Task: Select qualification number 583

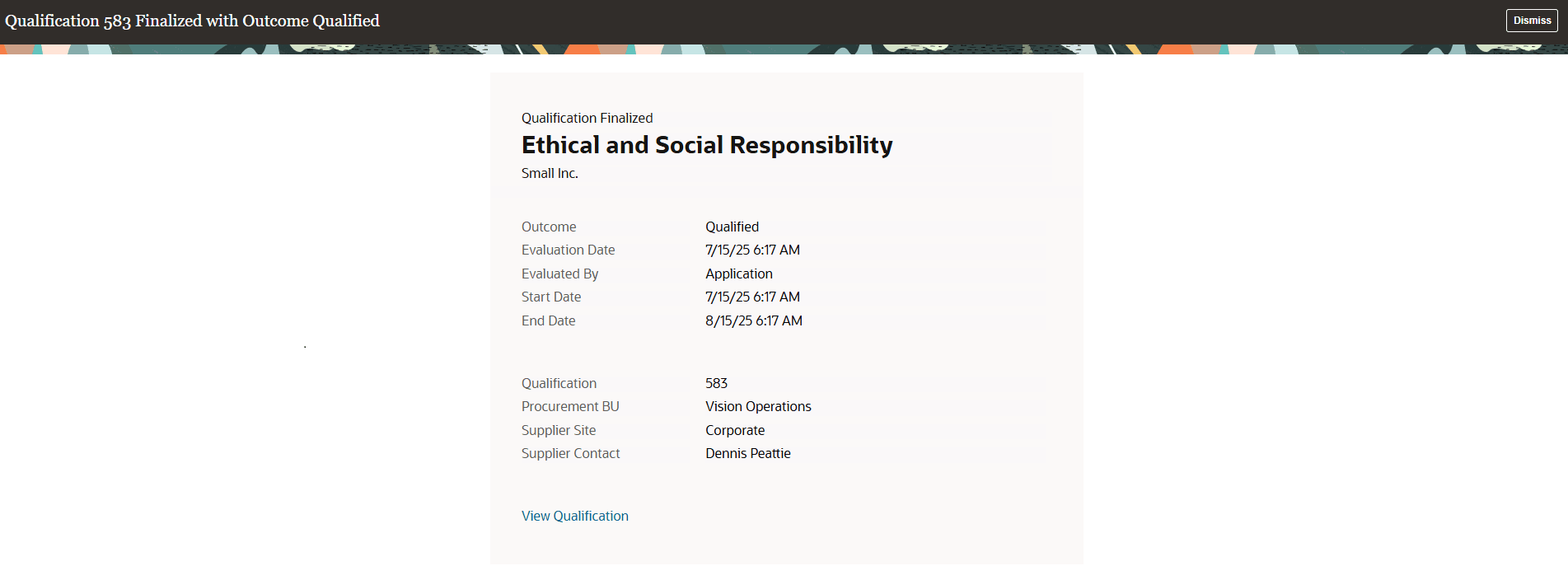Action: [716, 383]
